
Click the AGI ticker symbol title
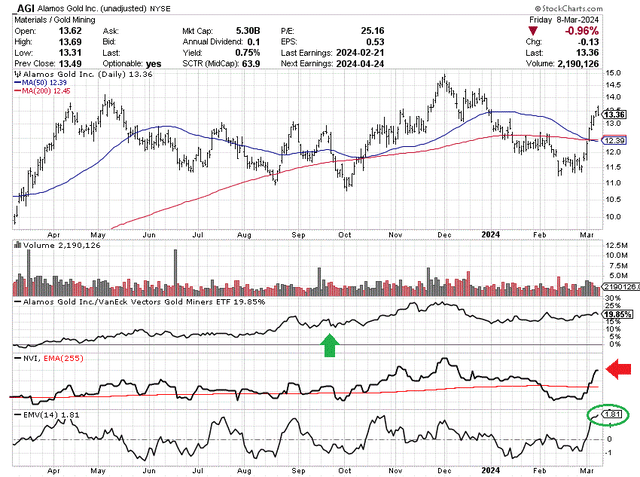25,8
